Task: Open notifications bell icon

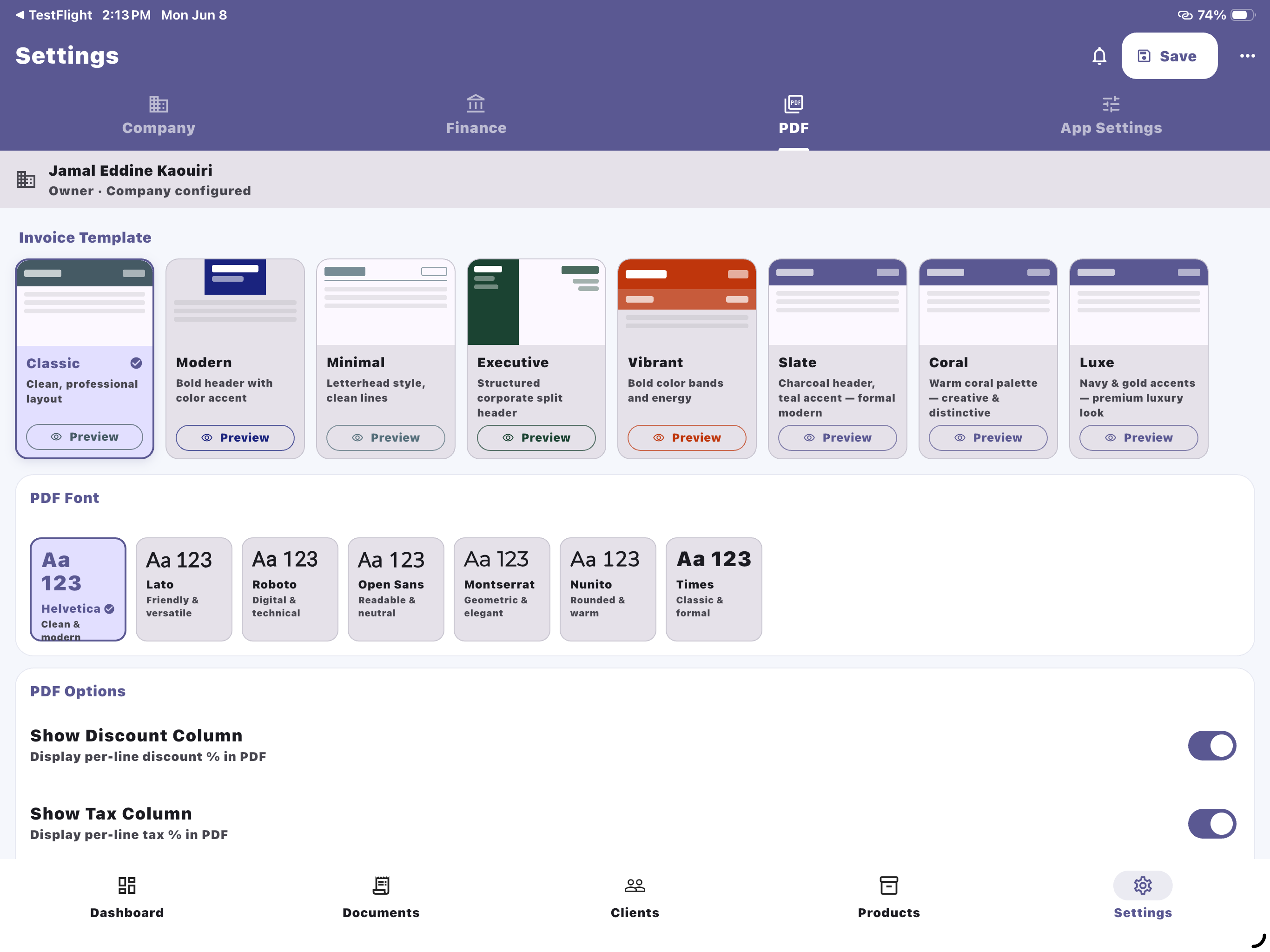Action: click(x=1099, y=56)
